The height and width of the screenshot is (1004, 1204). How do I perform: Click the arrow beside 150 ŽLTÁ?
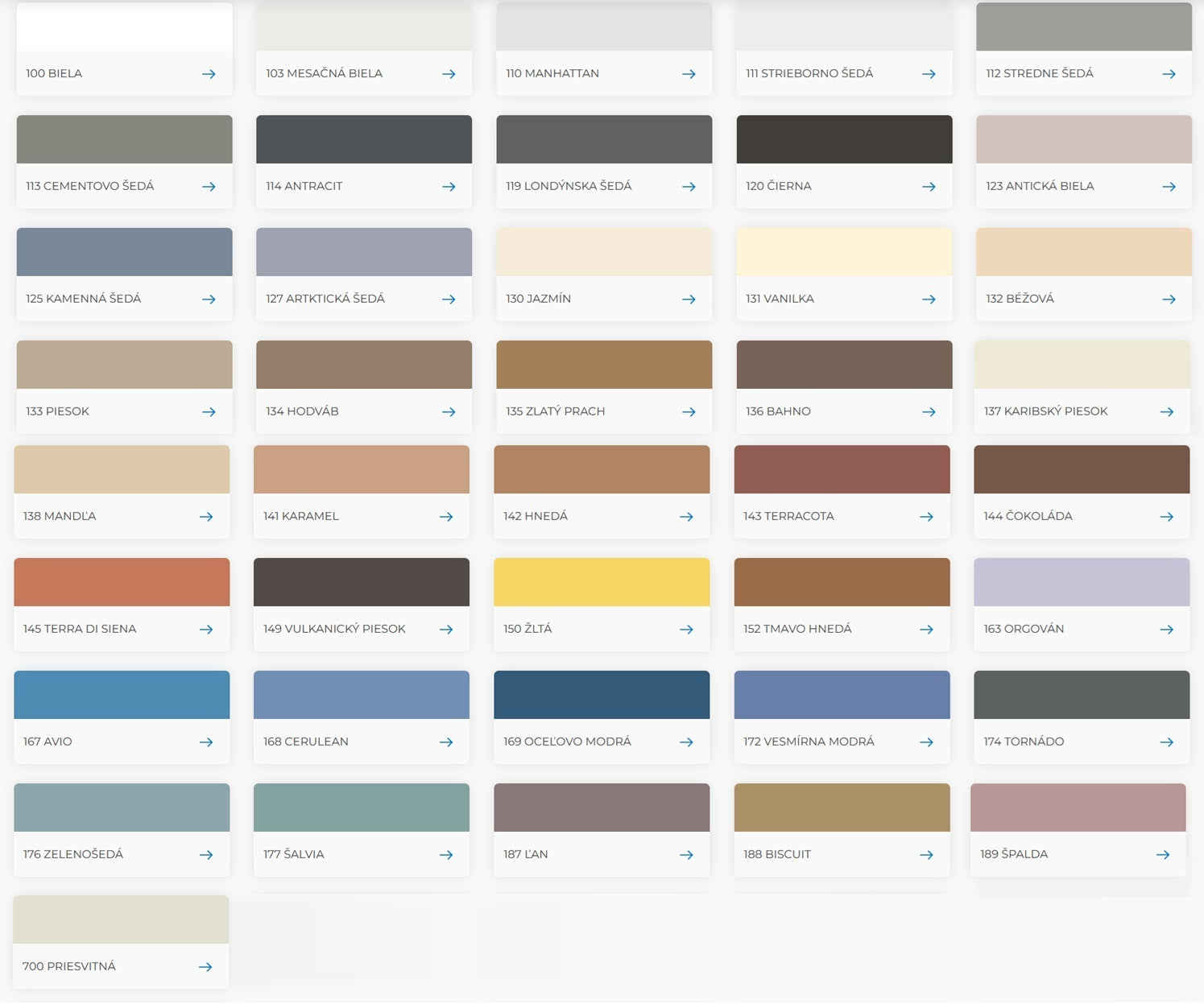pos(686,630)
